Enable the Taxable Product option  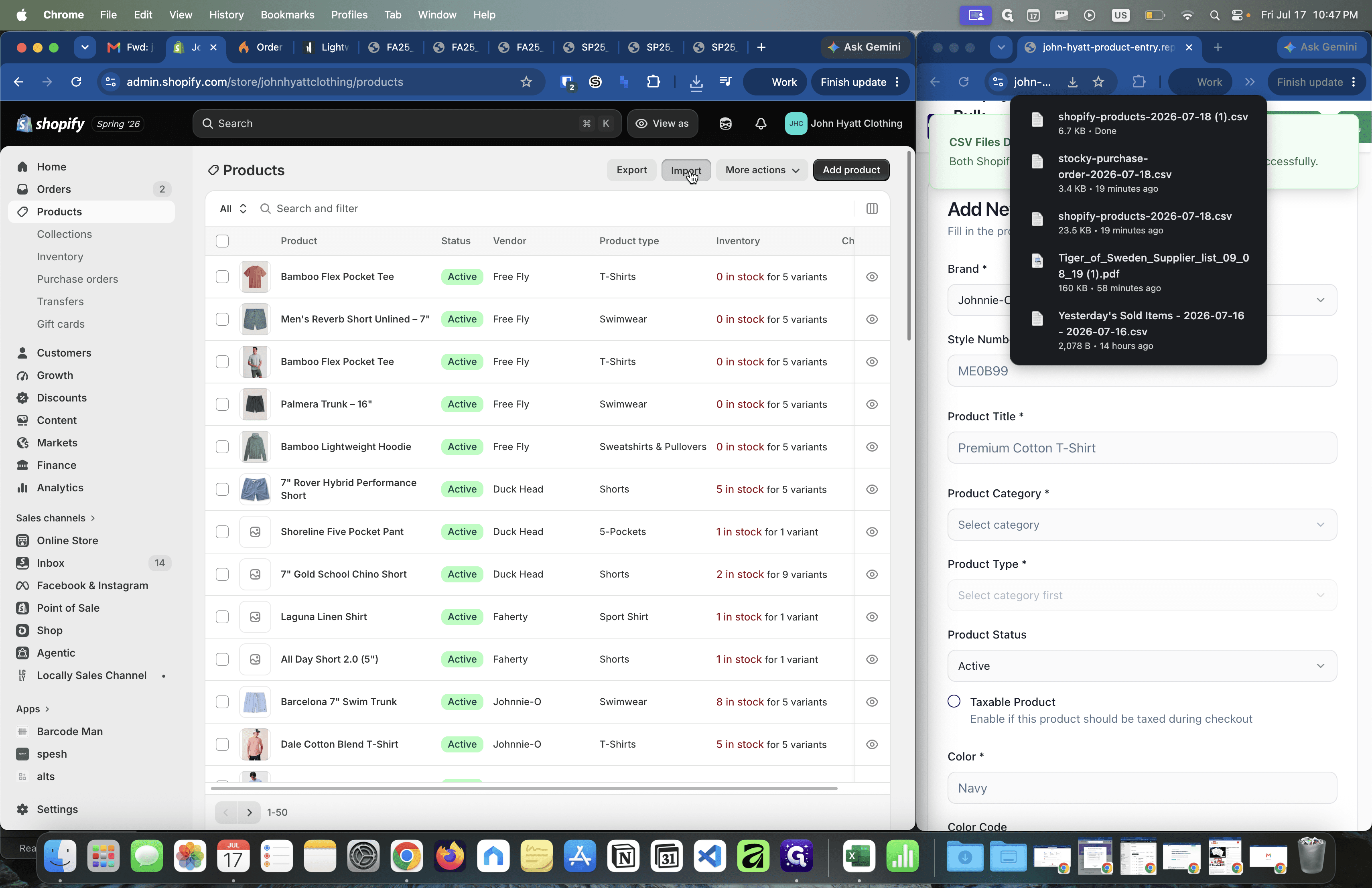pyautogui.click(x=954, y=701)
